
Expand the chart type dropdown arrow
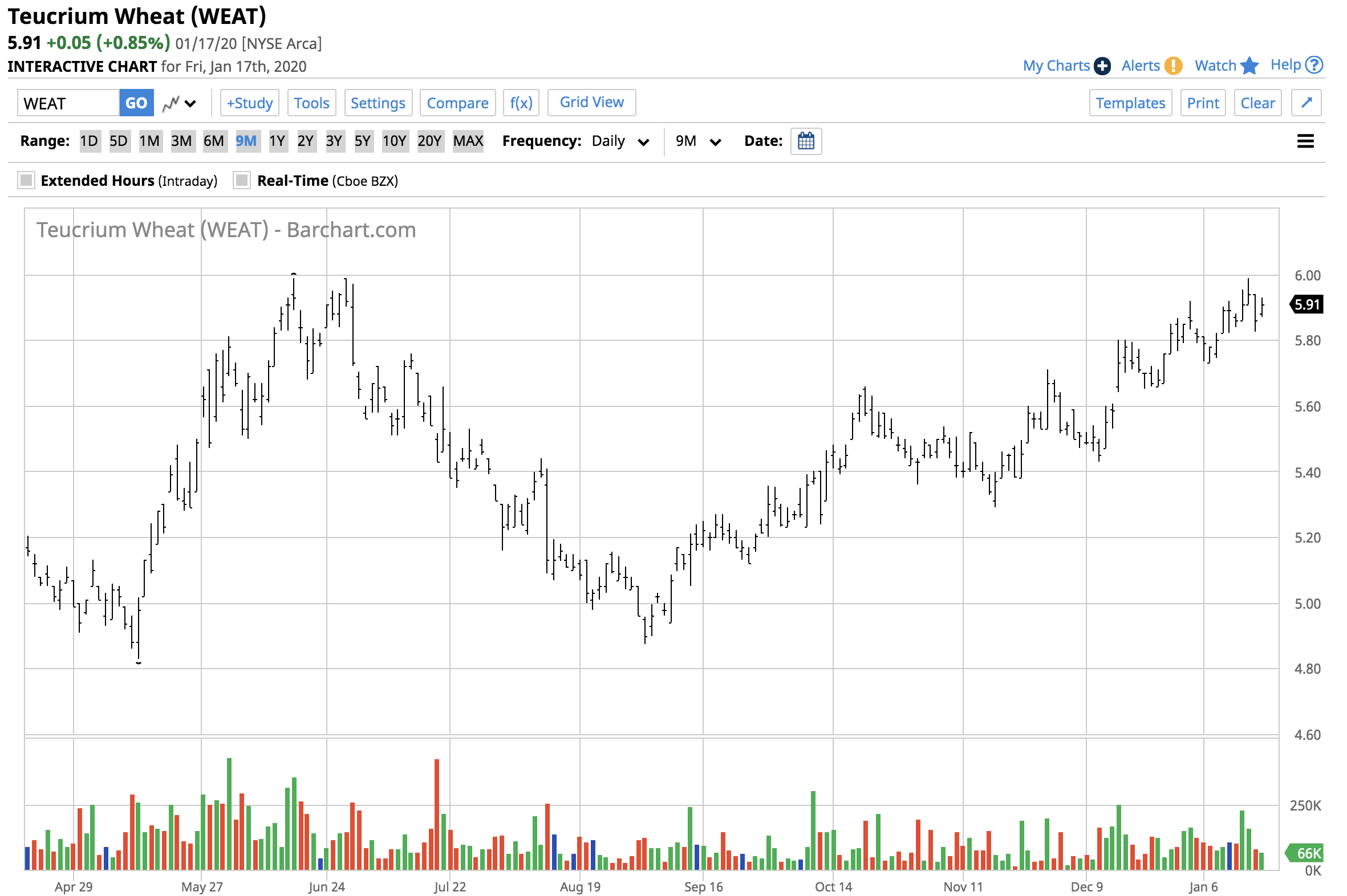[x=190, y=104]
